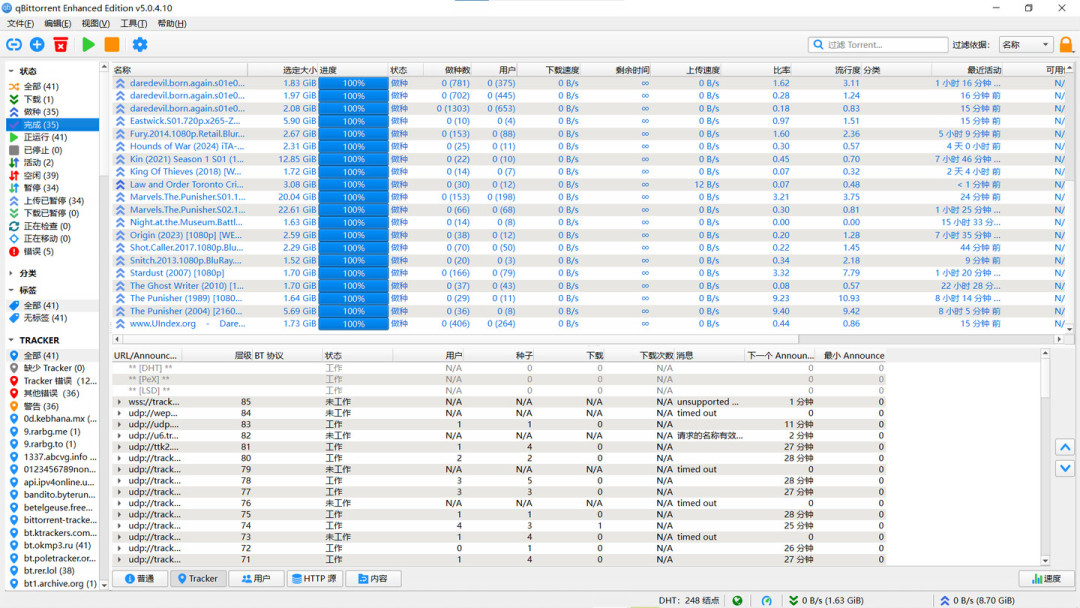The image size is (1080, 608).
Task: Expand the udp://wep... tracker row
Action: coord(119,413)
